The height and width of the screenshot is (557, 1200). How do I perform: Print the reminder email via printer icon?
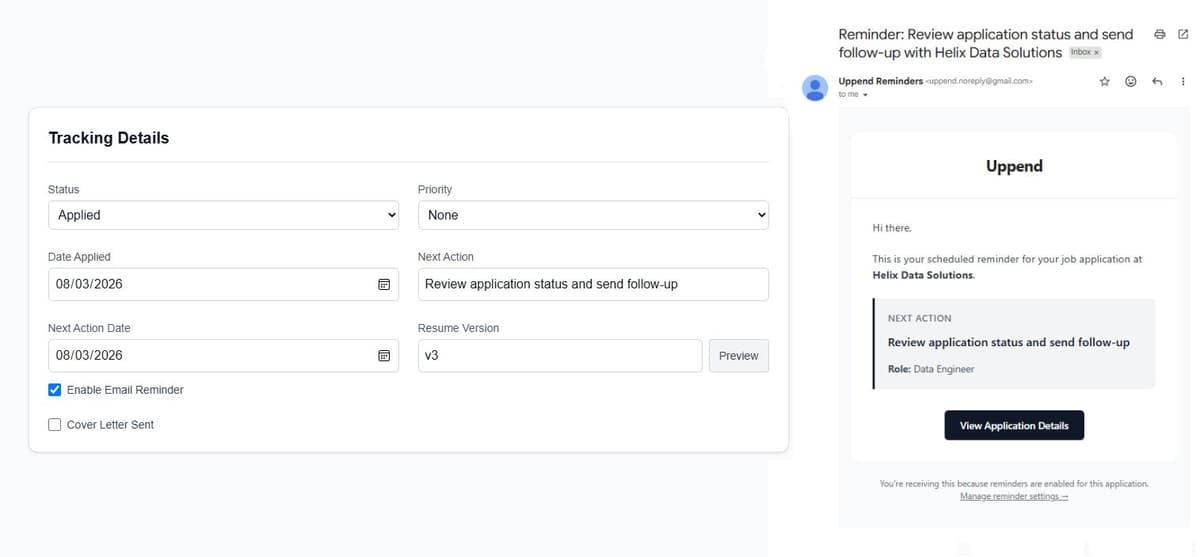tap(1160, 35)
